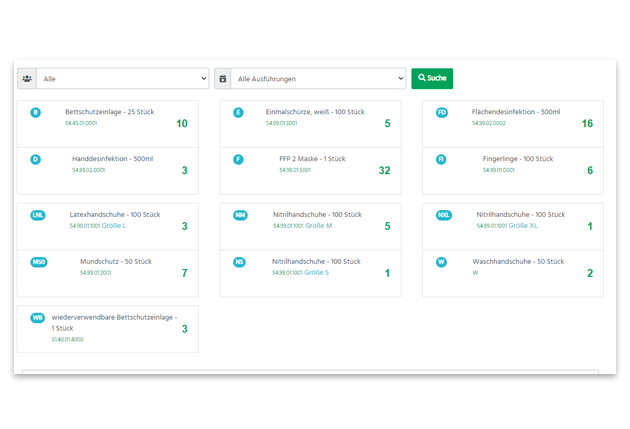Click the calendar icon beside Alle Ausführungen
Viewport: 630px width, 429px height.
tap(223, 78)
